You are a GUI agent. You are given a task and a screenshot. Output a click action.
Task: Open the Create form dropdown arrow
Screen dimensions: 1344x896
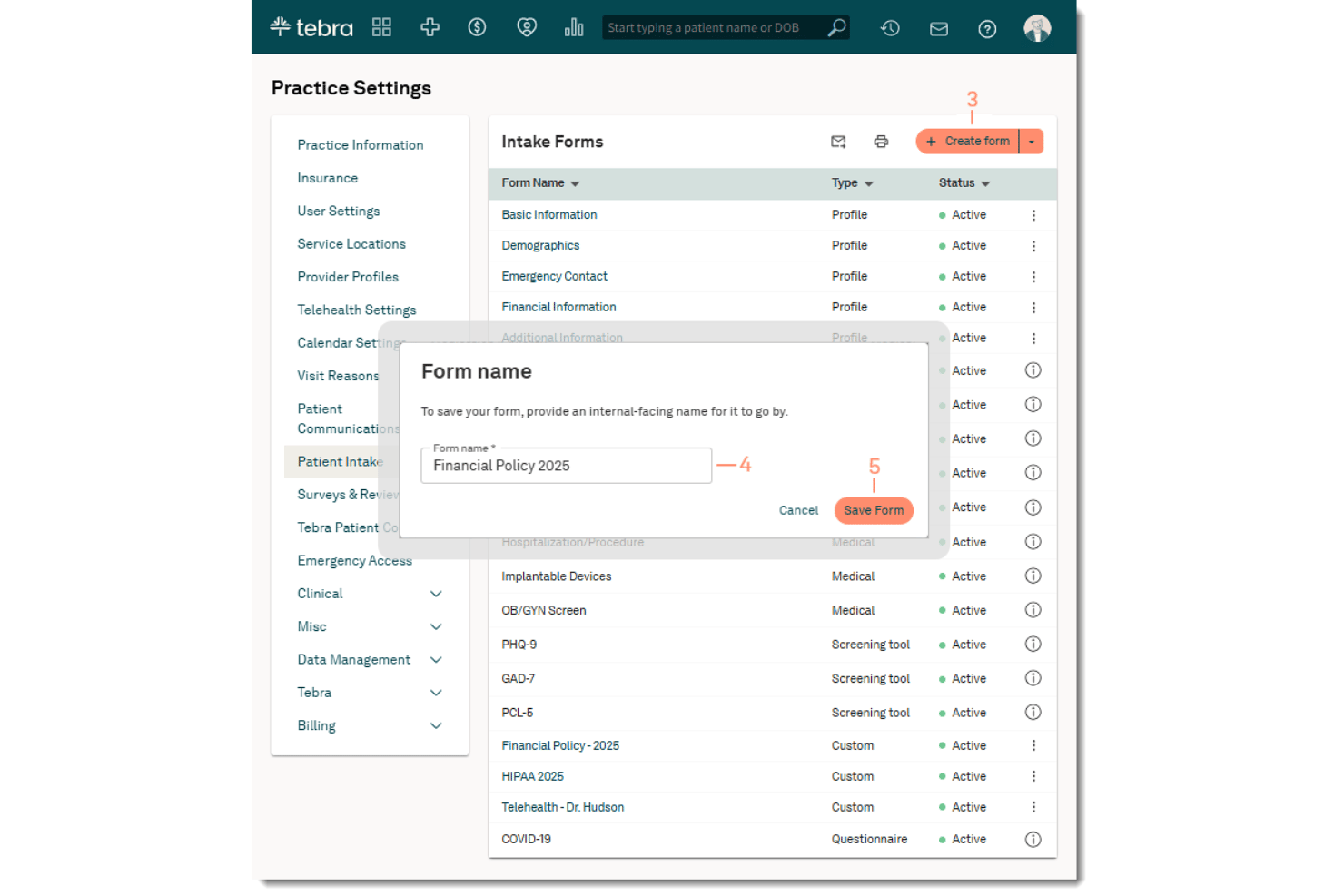tap(1032, 142)
